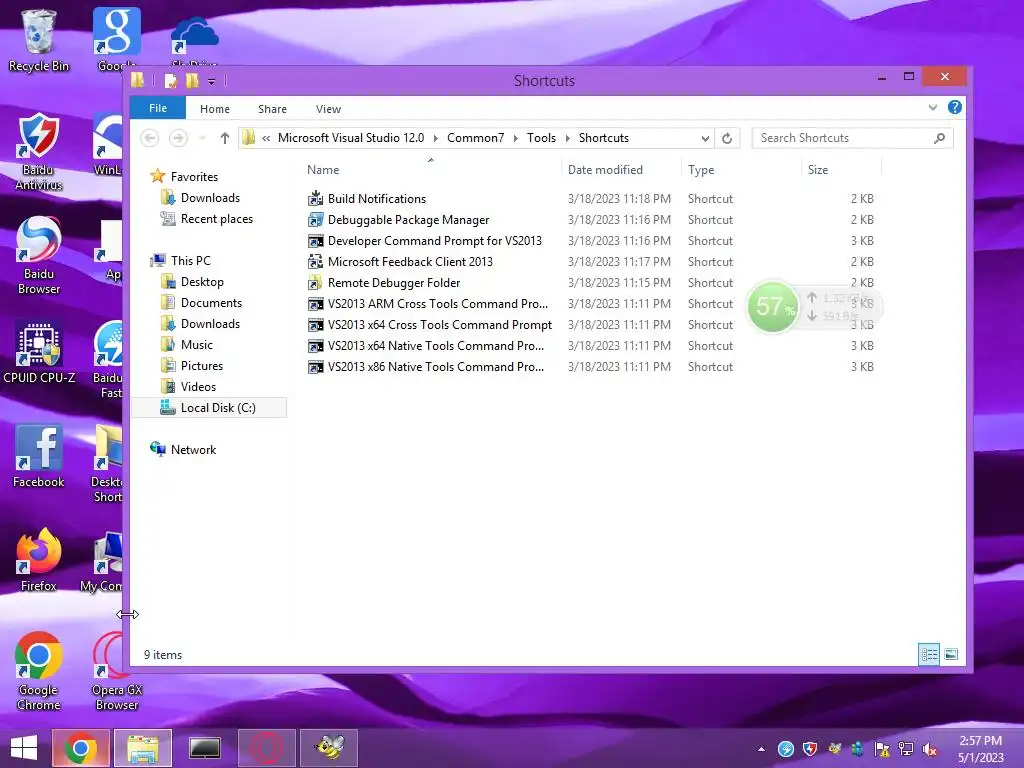Select the Debuggable Package Manager icon
This screenshot has width=1024, height=768.
tap(315, 219)
